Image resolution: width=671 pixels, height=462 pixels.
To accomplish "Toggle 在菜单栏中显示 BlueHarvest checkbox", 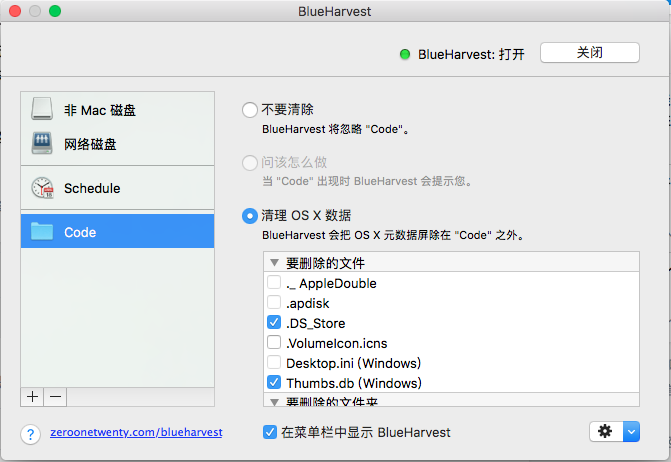I will coord(270,432).
